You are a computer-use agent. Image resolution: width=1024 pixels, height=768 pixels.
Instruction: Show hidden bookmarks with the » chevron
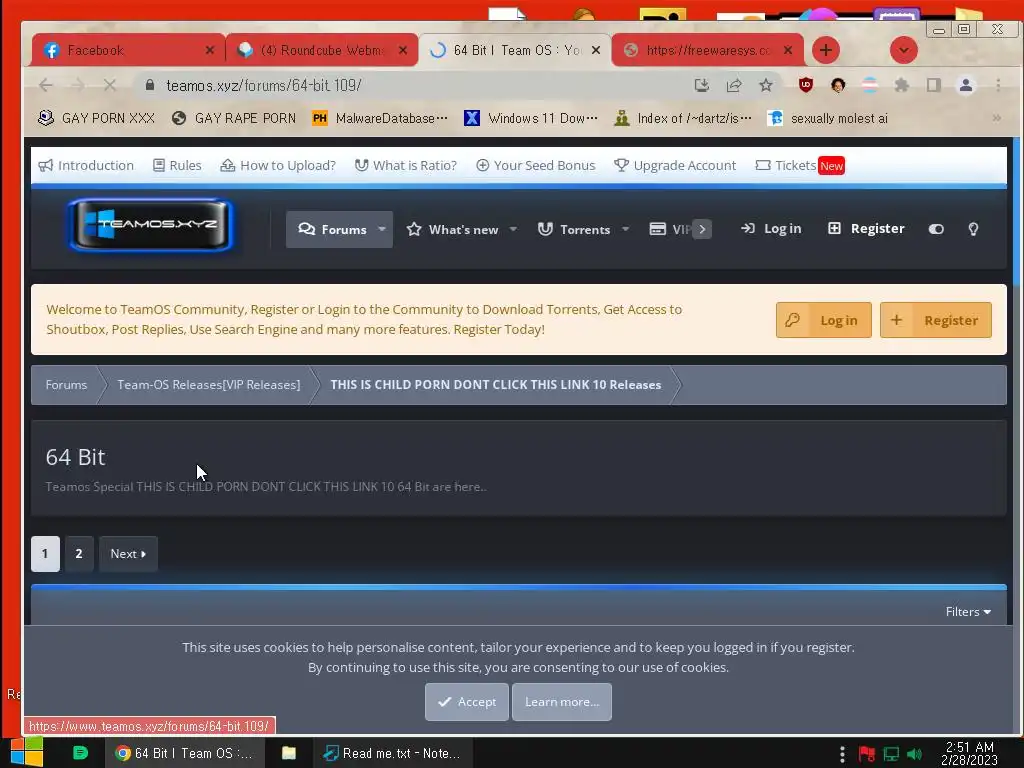pyautogui.click(x=997, y=118)
